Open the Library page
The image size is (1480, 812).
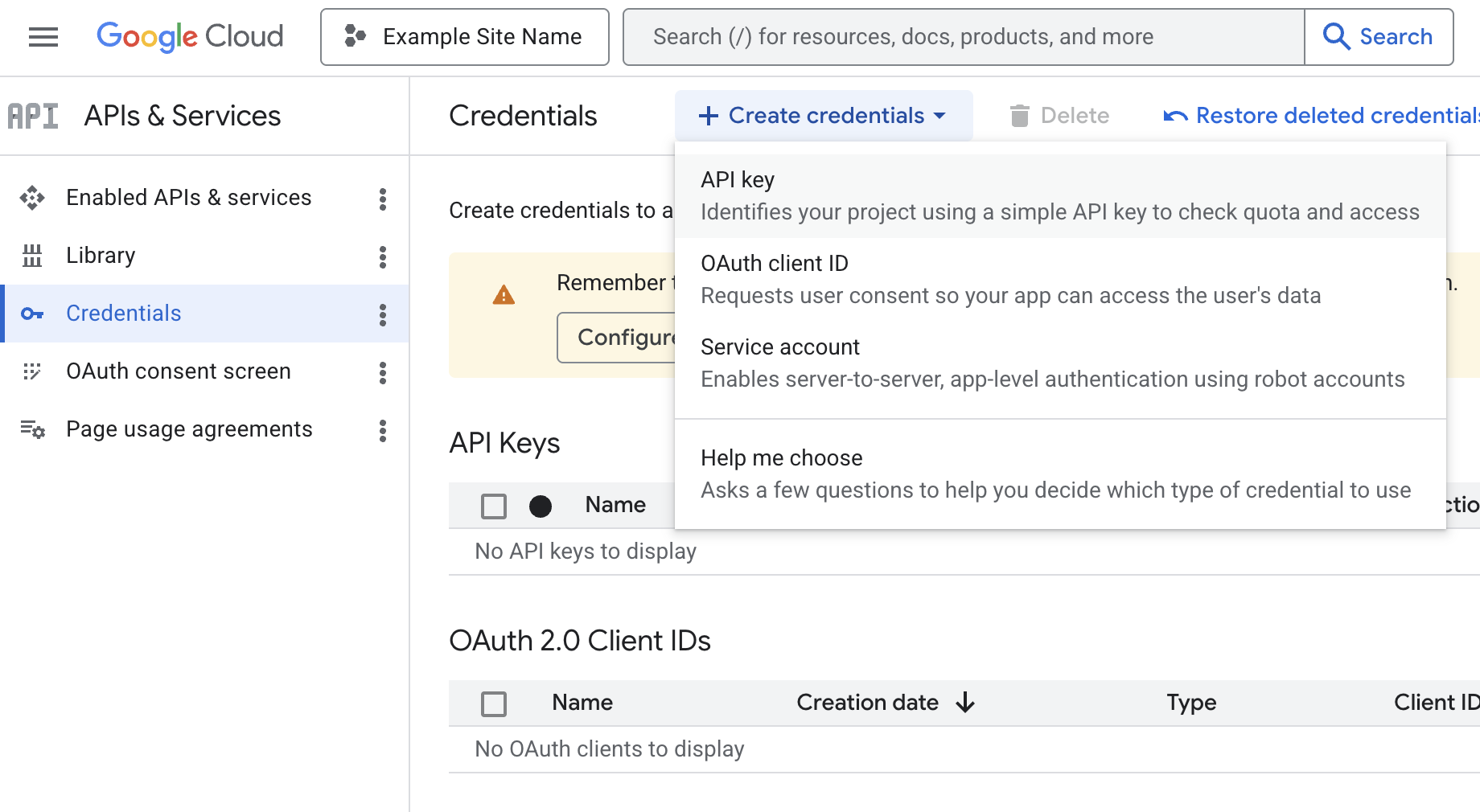pos(101,256)
